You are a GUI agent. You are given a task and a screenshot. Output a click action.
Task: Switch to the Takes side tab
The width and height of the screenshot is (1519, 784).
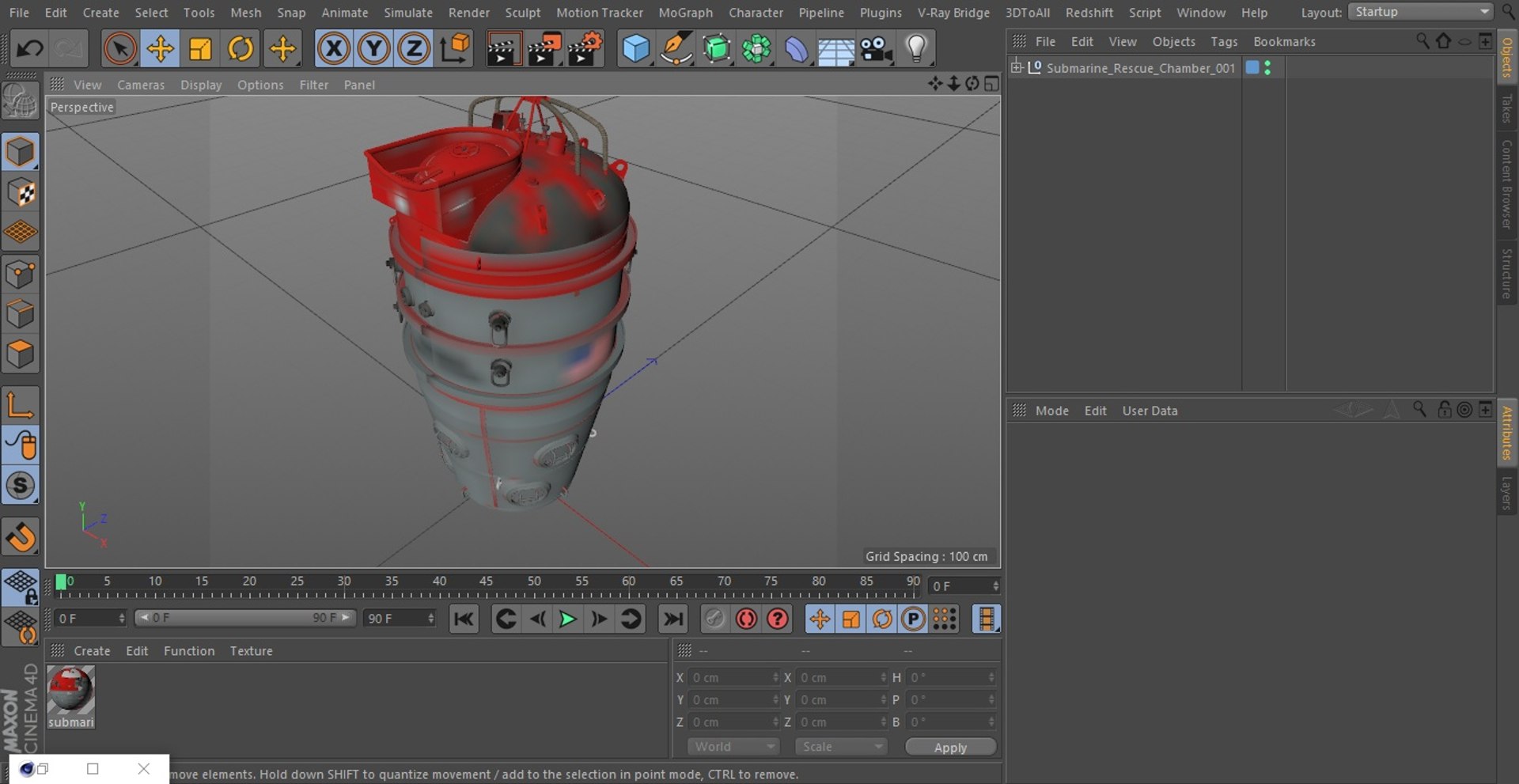pos(1507,108)
